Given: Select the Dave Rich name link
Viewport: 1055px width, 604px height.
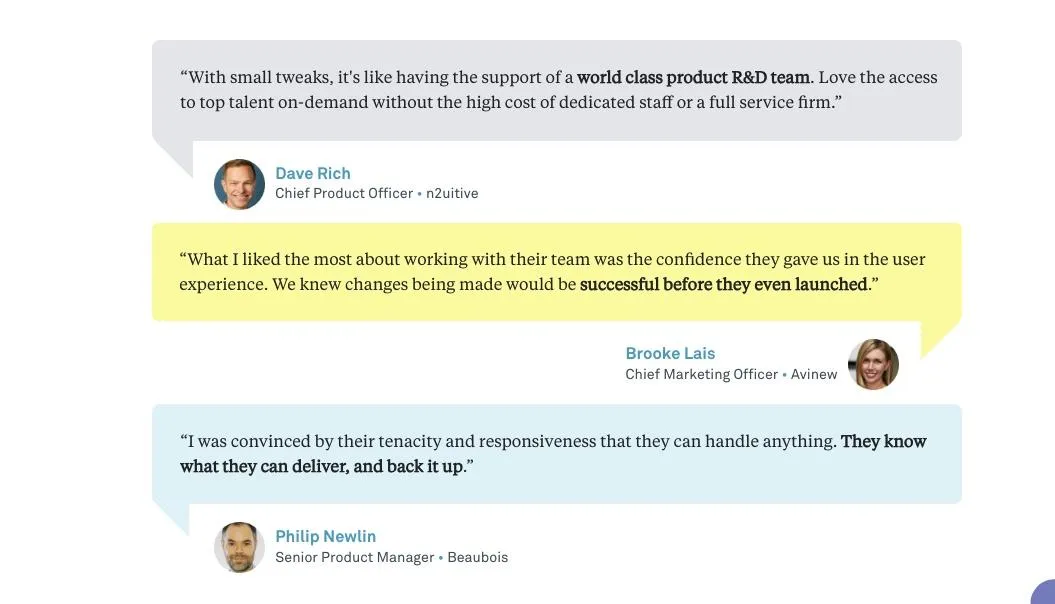Looking at the screenshot, I should tap(313, 173).
